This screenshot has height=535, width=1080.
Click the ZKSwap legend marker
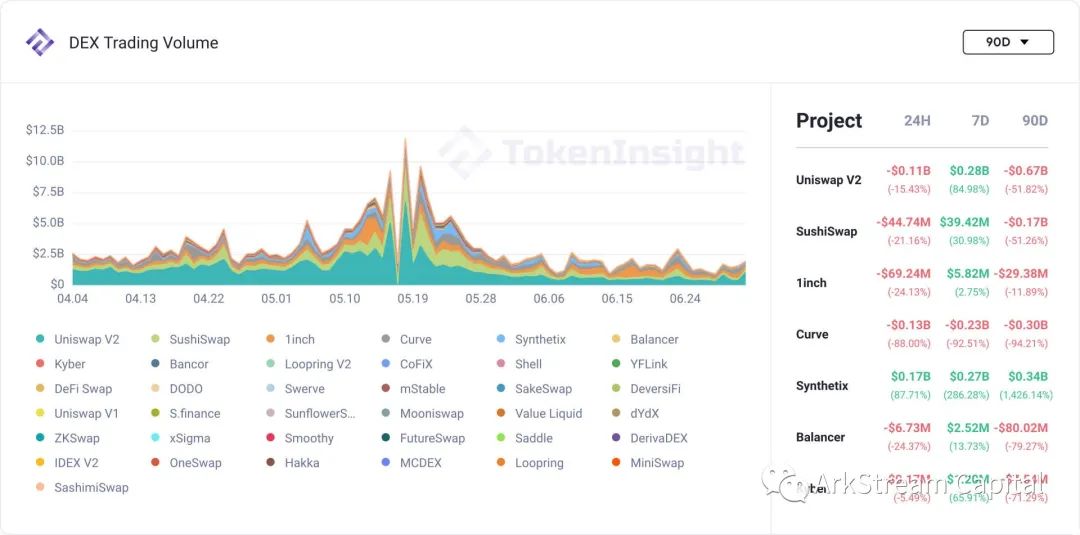40,439
